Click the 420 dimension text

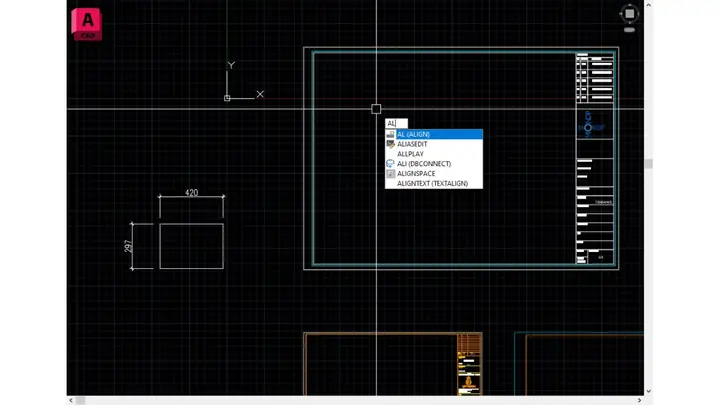pyautogui.click(x=191, y=192)
